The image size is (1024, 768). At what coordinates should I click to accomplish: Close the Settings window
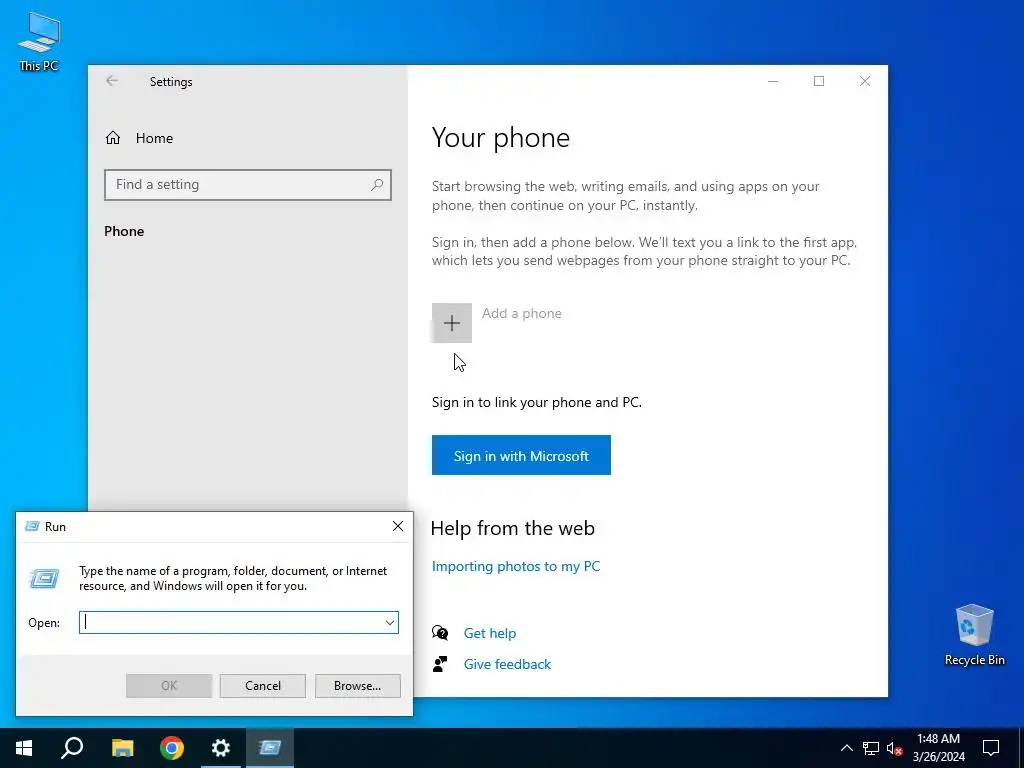865,81
